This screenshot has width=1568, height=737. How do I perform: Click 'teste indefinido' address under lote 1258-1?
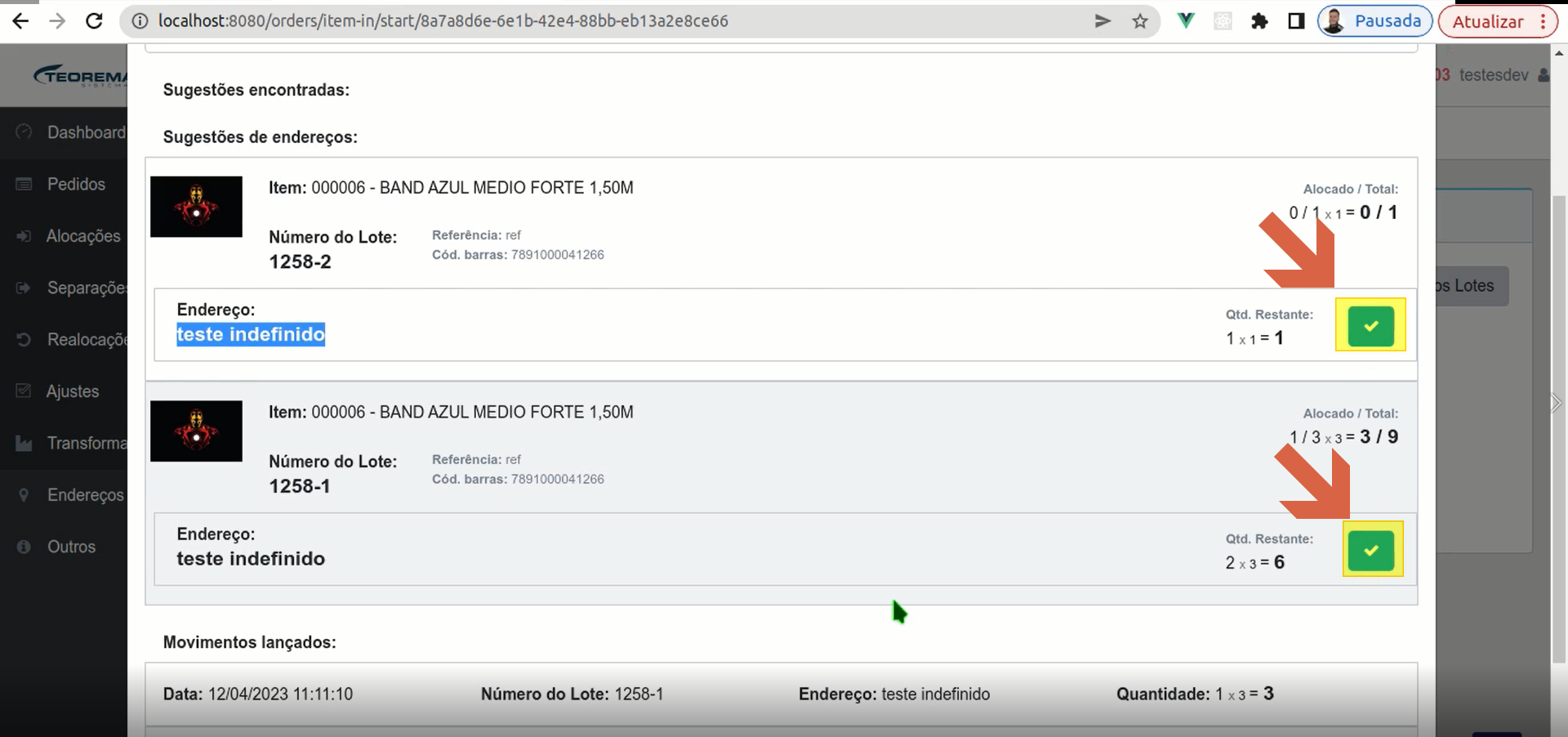pyautogui.click(x=251, y=559)
